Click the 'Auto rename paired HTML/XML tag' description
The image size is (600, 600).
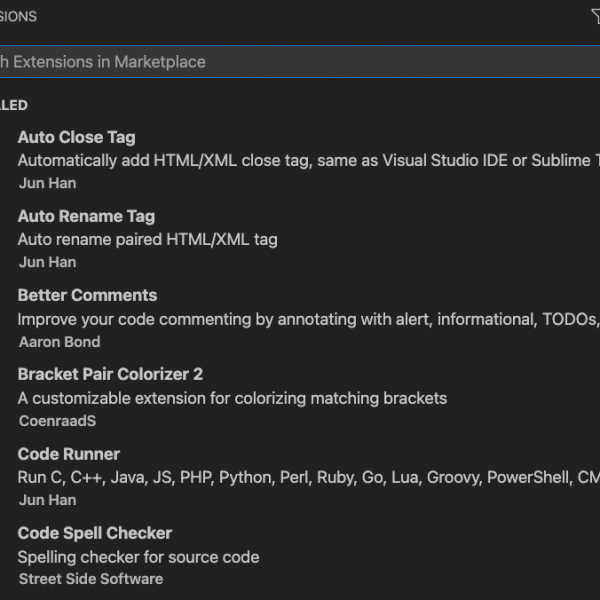pos(147,240)
